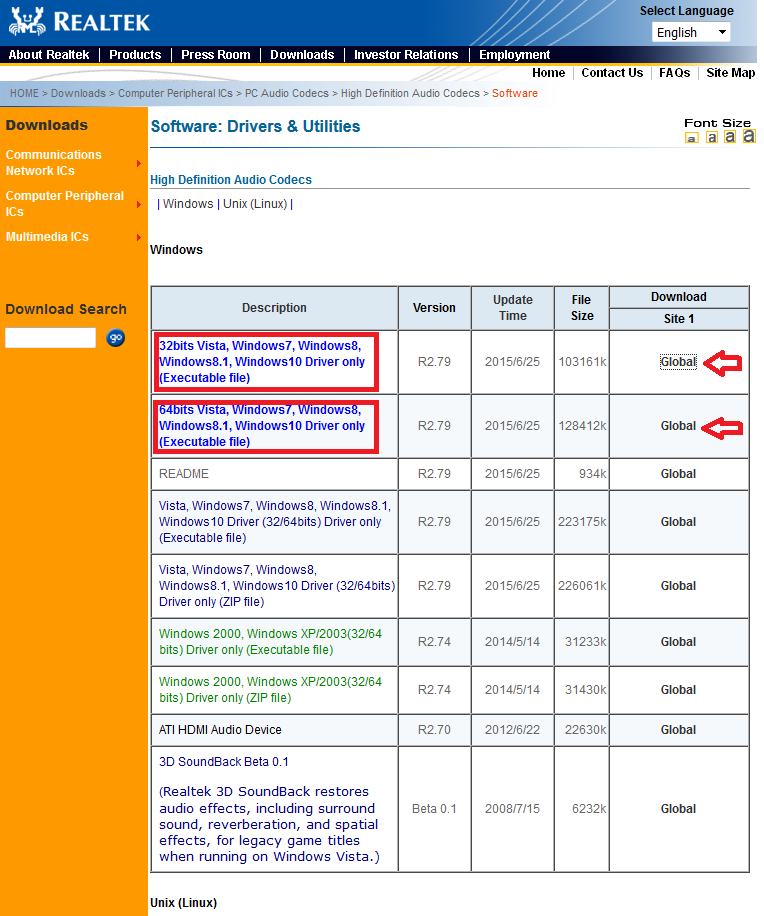Image resolution: width=764 pixels, height=916 pixels.
Task: Open Windows 2000 XP/2003 ZIP file link
Action: [270, 689]
